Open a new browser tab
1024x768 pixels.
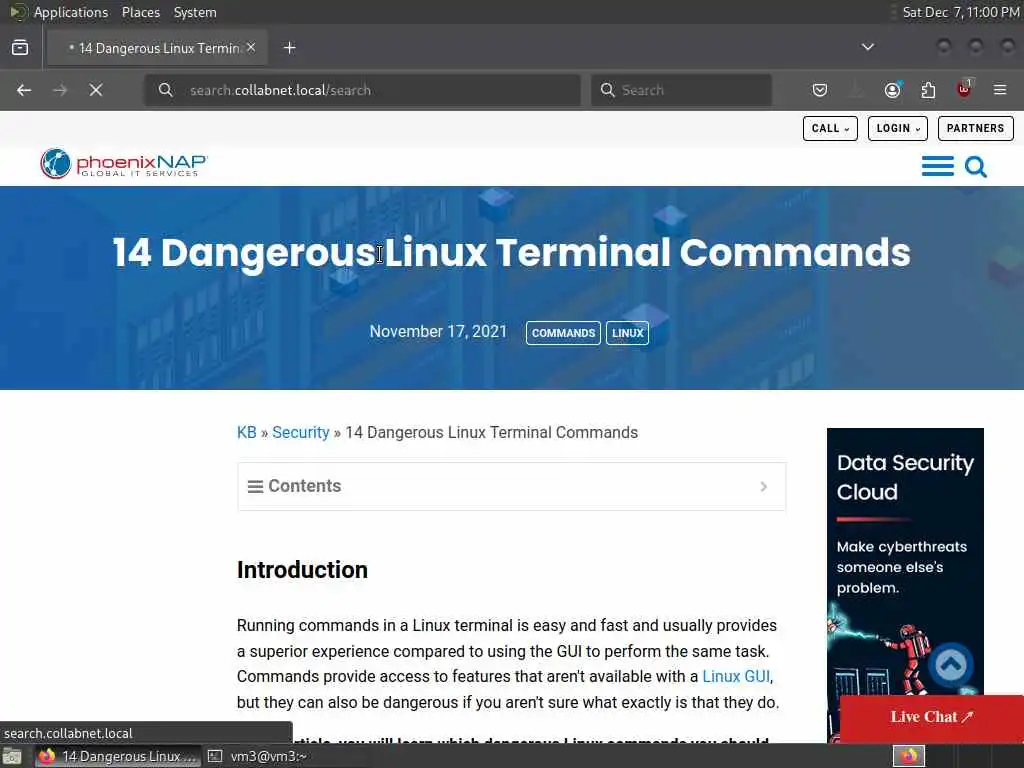(x=289, y=48)
